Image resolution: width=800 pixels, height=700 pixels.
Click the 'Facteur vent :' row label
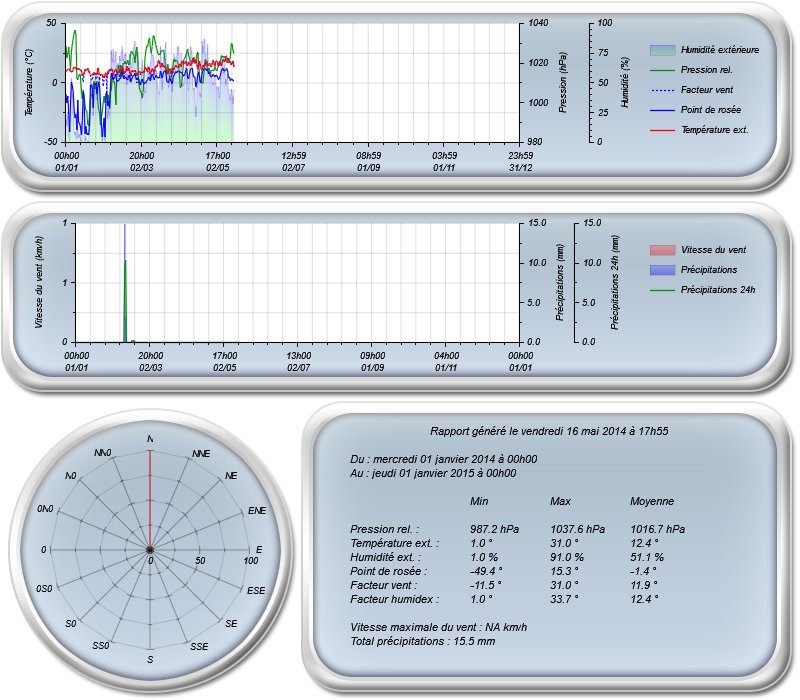[x=384, y=586]
